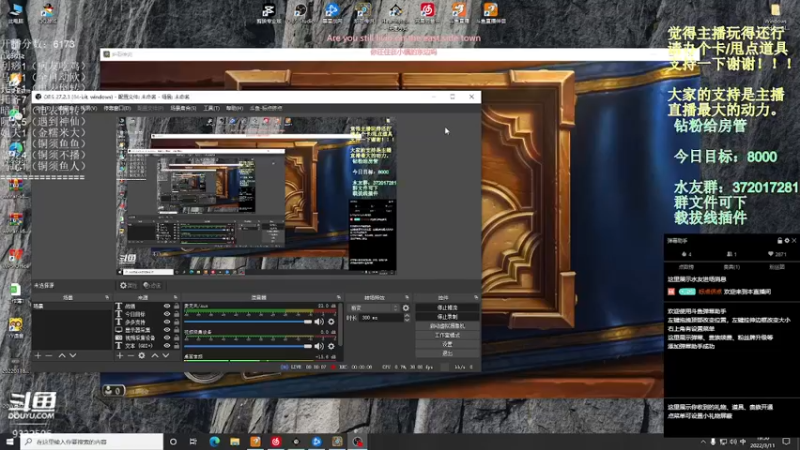
Task: Click the danmu assistant lock icon
Action: click(780, 240)
